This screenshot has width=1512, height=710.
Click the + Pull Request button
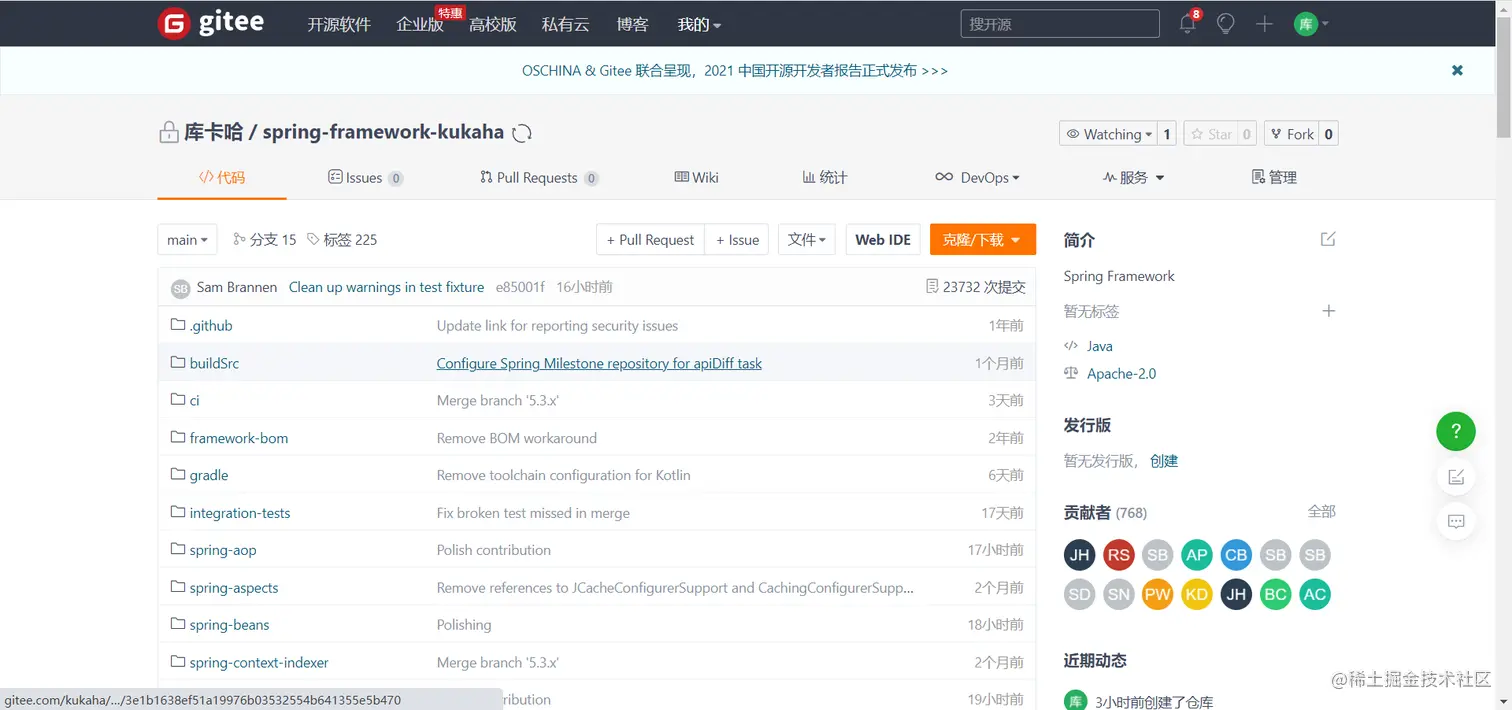[650, 239]
